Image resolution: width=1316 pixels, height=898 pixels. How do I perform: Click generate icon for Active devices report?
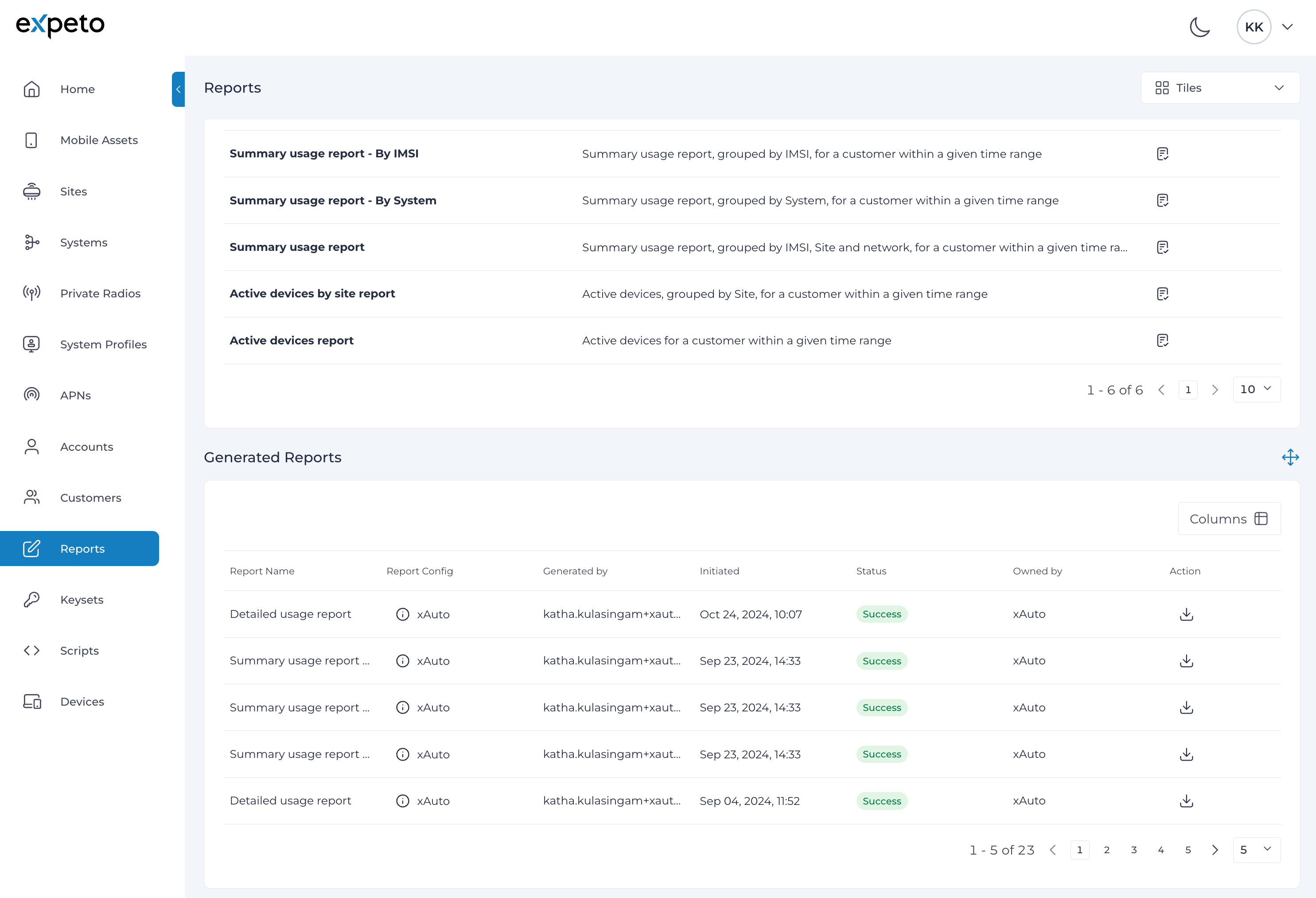point(1162,340)
